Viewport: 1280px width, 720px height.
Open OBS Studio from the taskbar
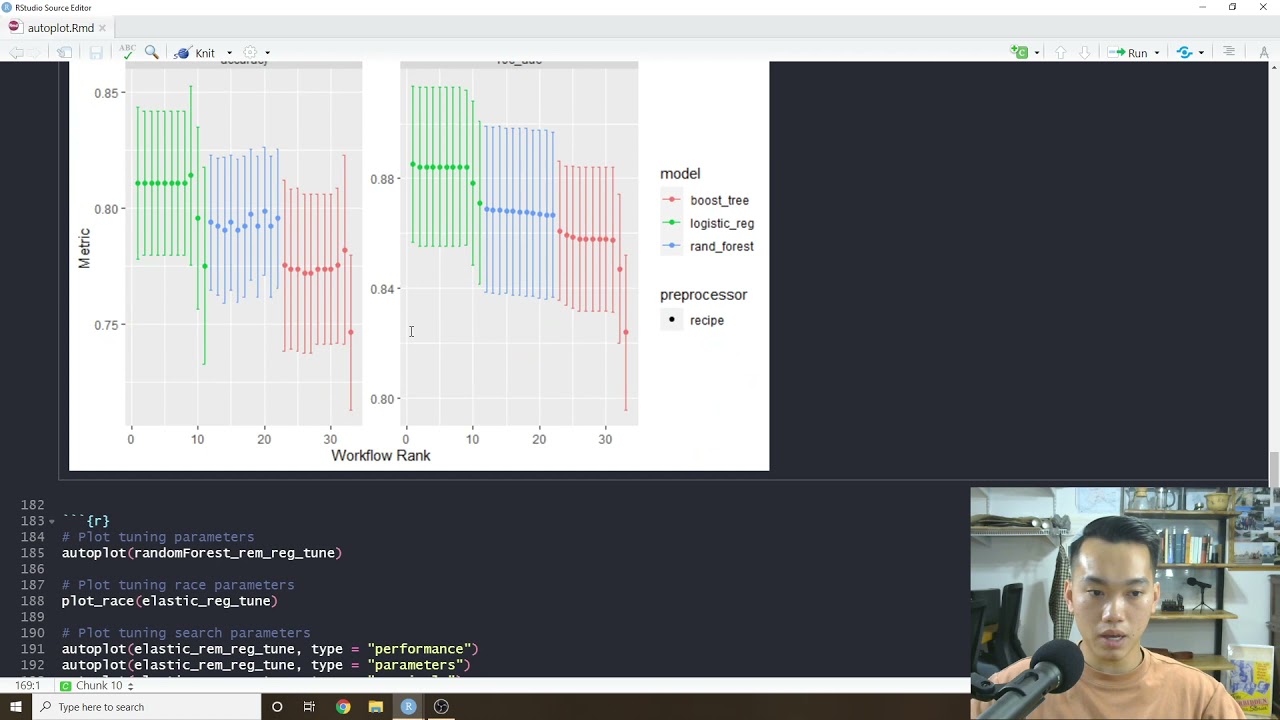tap(441, 707)
